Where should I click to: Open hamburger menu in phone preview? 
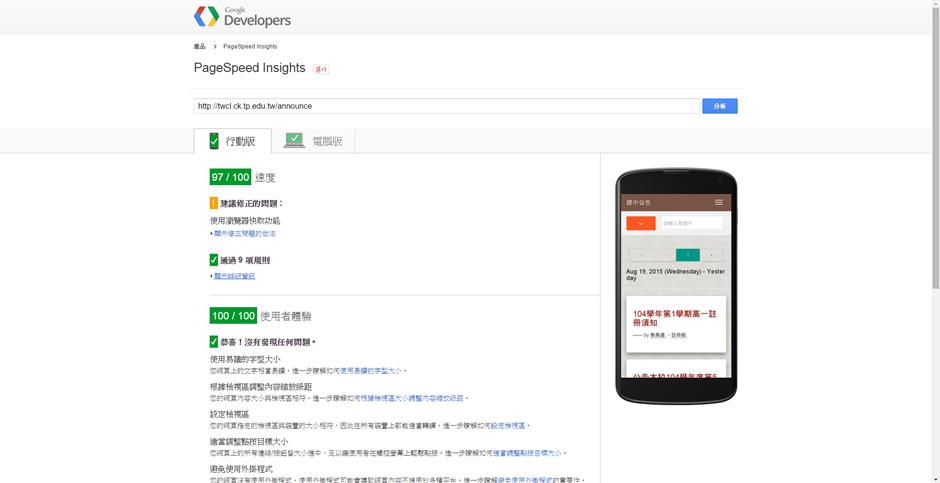[719, 203]
